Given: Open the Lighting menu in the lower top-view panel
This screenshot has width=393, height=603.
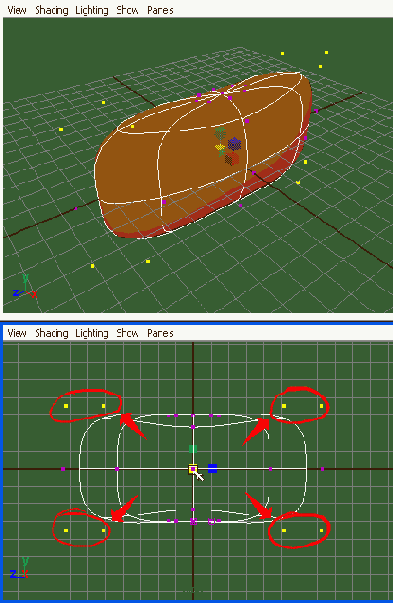Looking at the screenshot, I should coord(92,333).
